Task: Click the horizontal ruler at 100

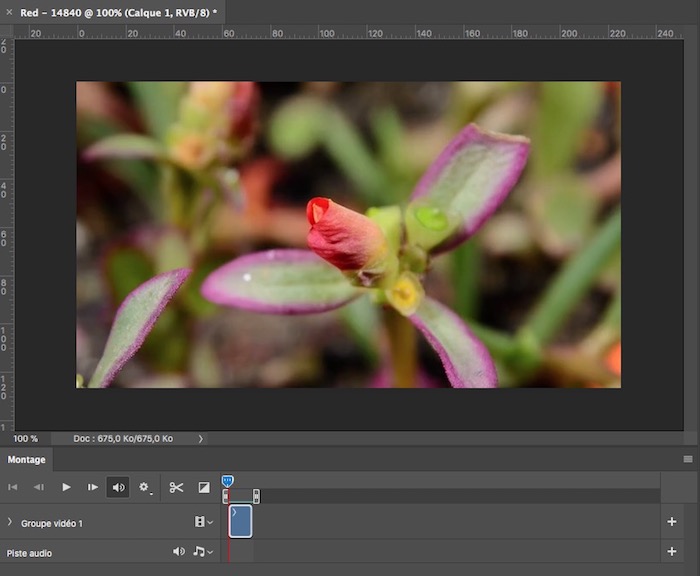Action: 326,33
